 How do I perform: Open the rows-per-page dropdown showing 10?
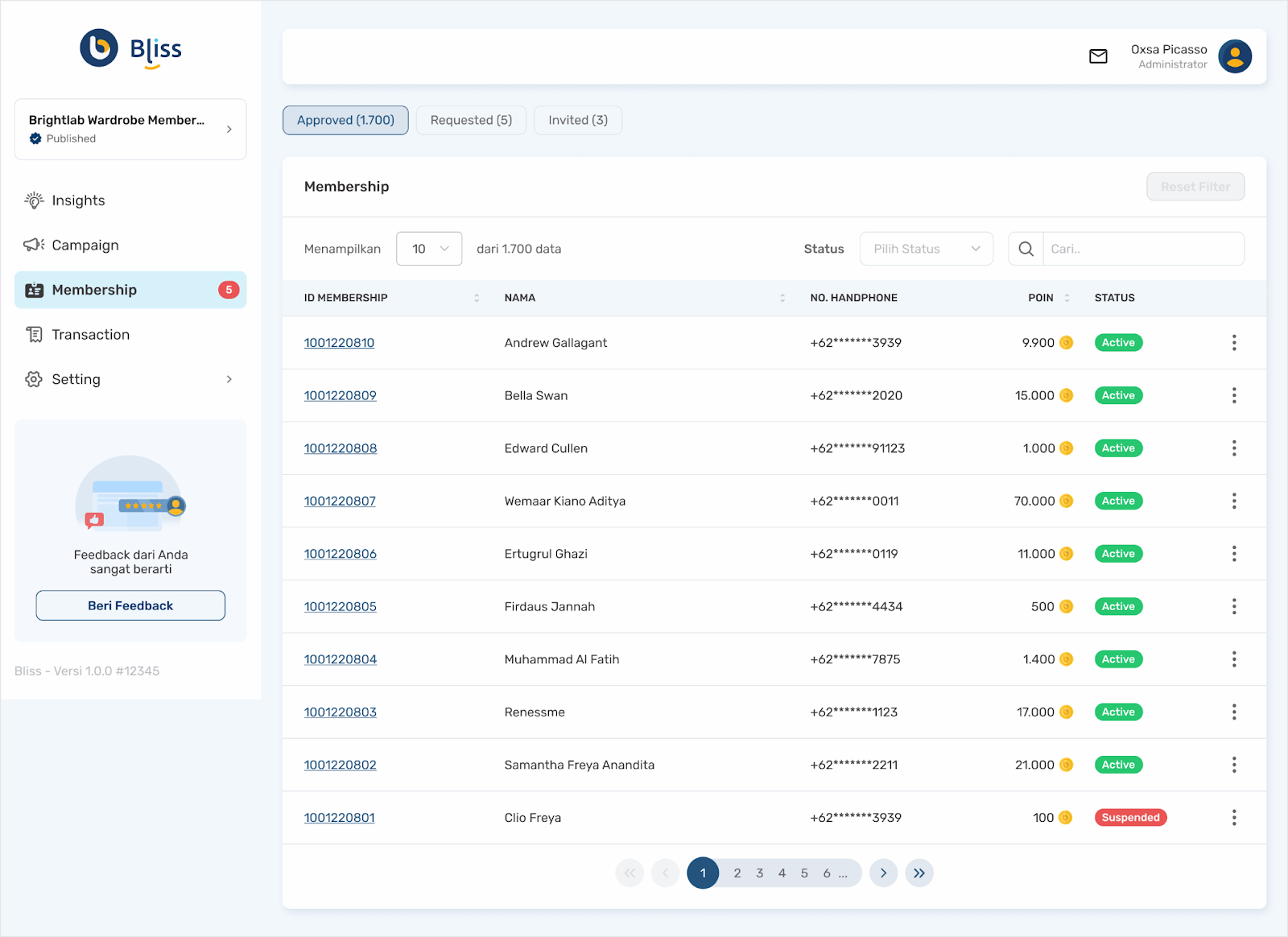429,249
